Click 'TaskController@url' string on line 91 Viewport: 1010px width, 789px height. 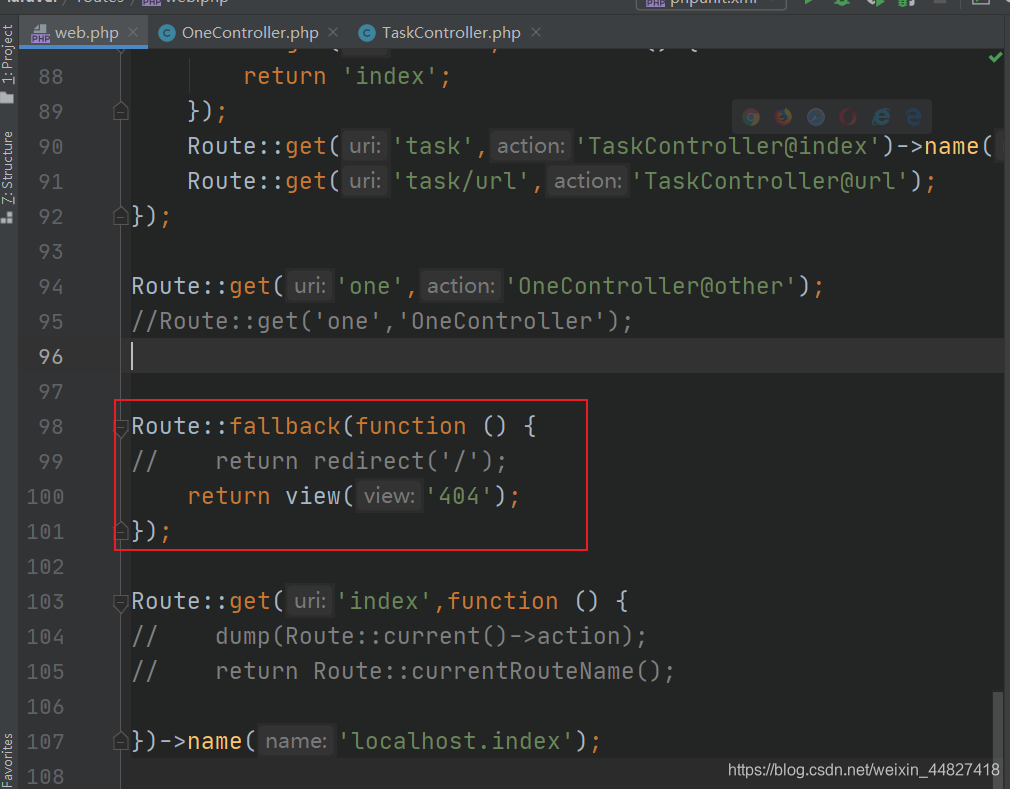coord(770,181)
